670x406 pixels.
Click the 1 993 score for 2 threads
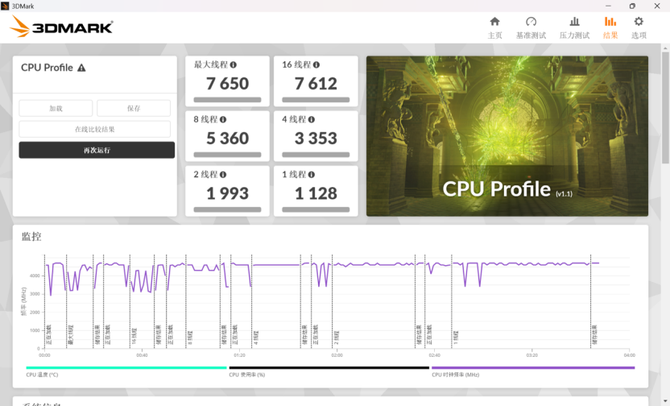pos(227,194)
